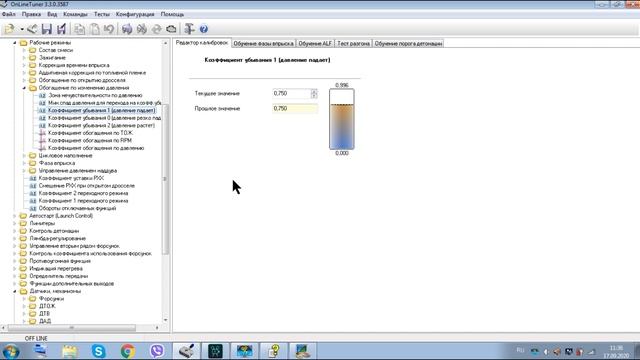Expand the Автостарт (Launch Control) folder
Viewport: 640px width, 360px height.
click(x=15, y=216)
